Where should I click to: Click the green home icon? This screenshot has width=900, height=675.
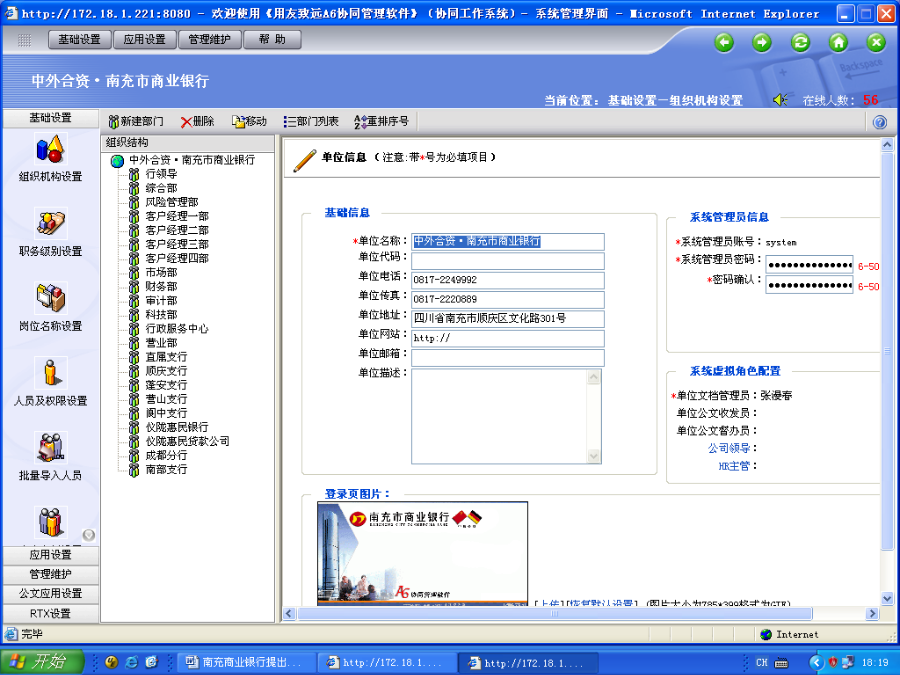839,42
